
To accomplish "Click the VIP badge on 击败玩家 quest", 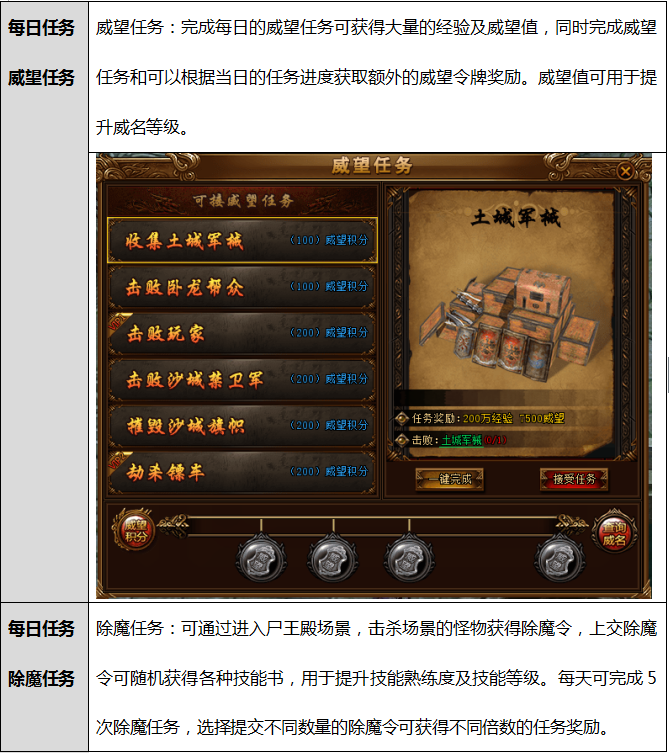I will click(118, 322).
